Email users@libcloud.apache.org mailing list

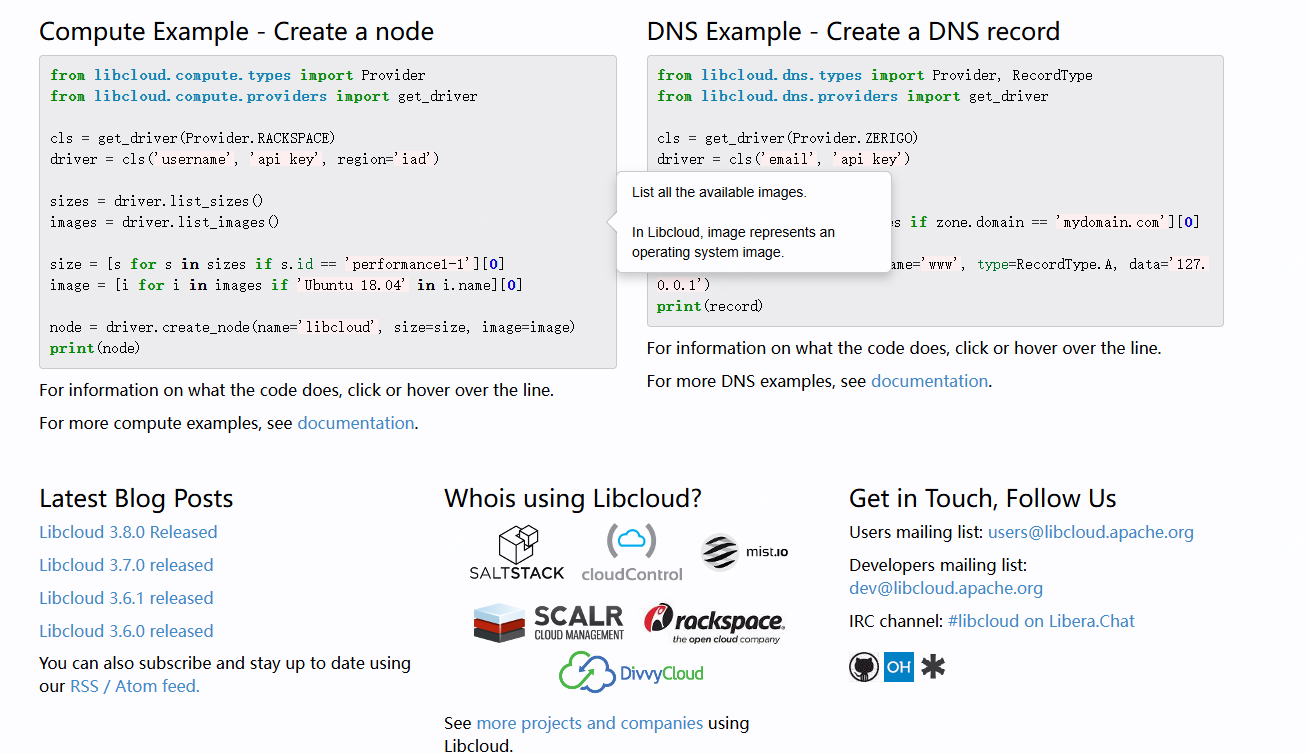1090,532
